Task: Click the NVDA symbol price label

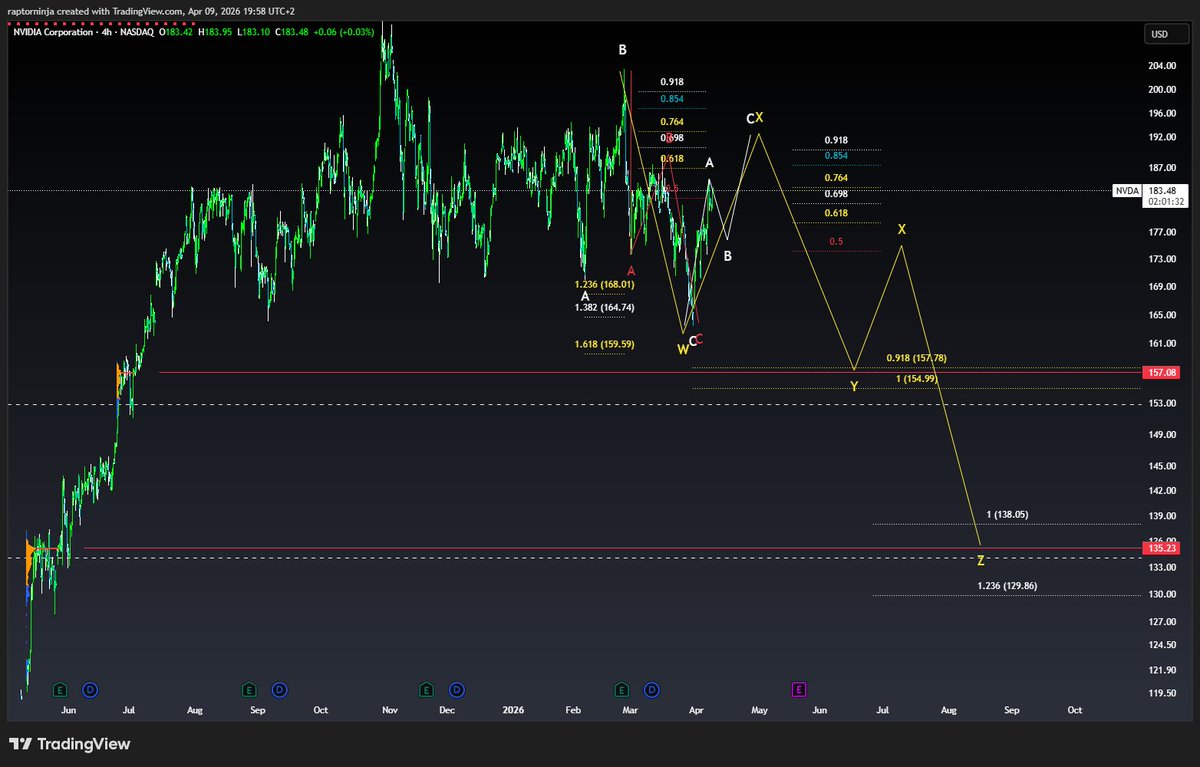Action: (1126, 190)
